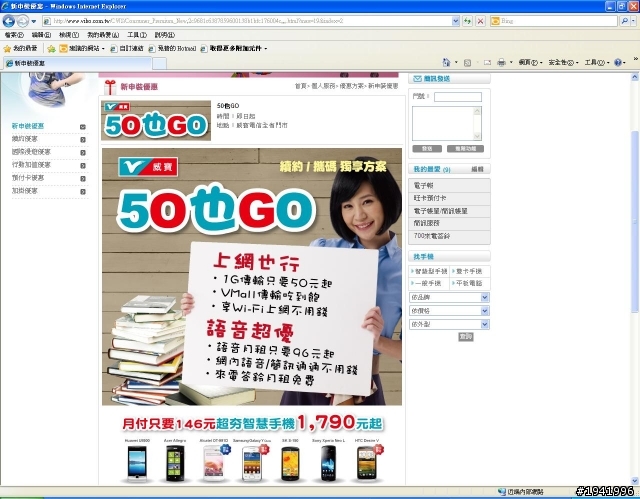The width and height of the screenshot is (640, 499).
Task: Click the 免費的 Hotmail favorites bar link
Action: (x=172, y=49)
